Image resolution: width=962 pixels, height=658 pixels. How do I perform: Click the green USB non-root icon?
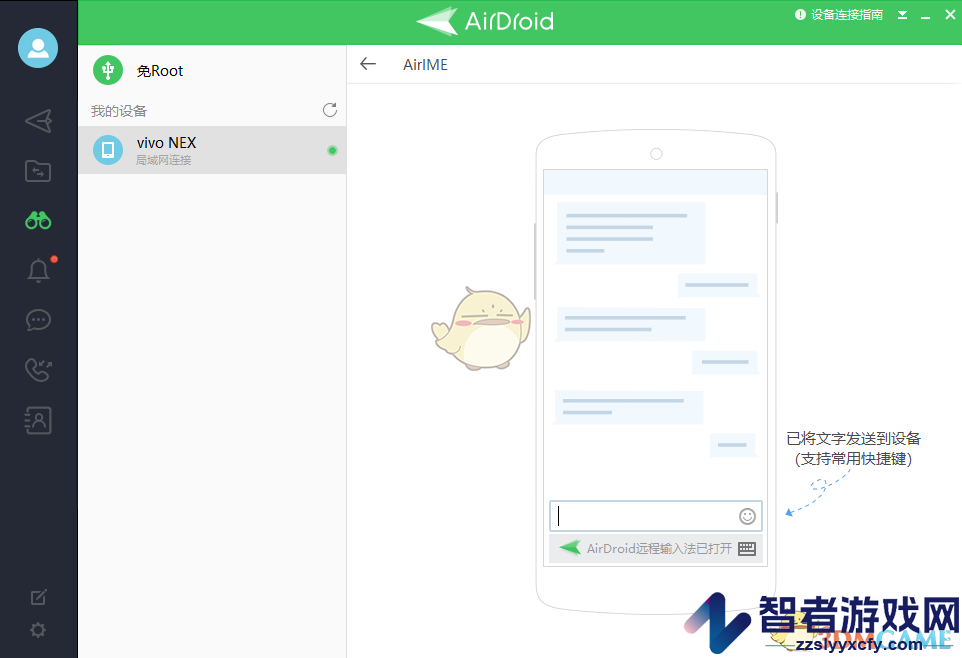click(108, 70)
